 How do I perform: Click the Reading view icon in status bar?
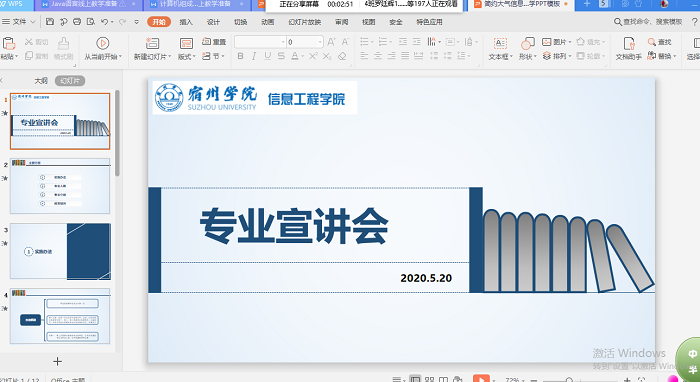click(x=443, y=379)
